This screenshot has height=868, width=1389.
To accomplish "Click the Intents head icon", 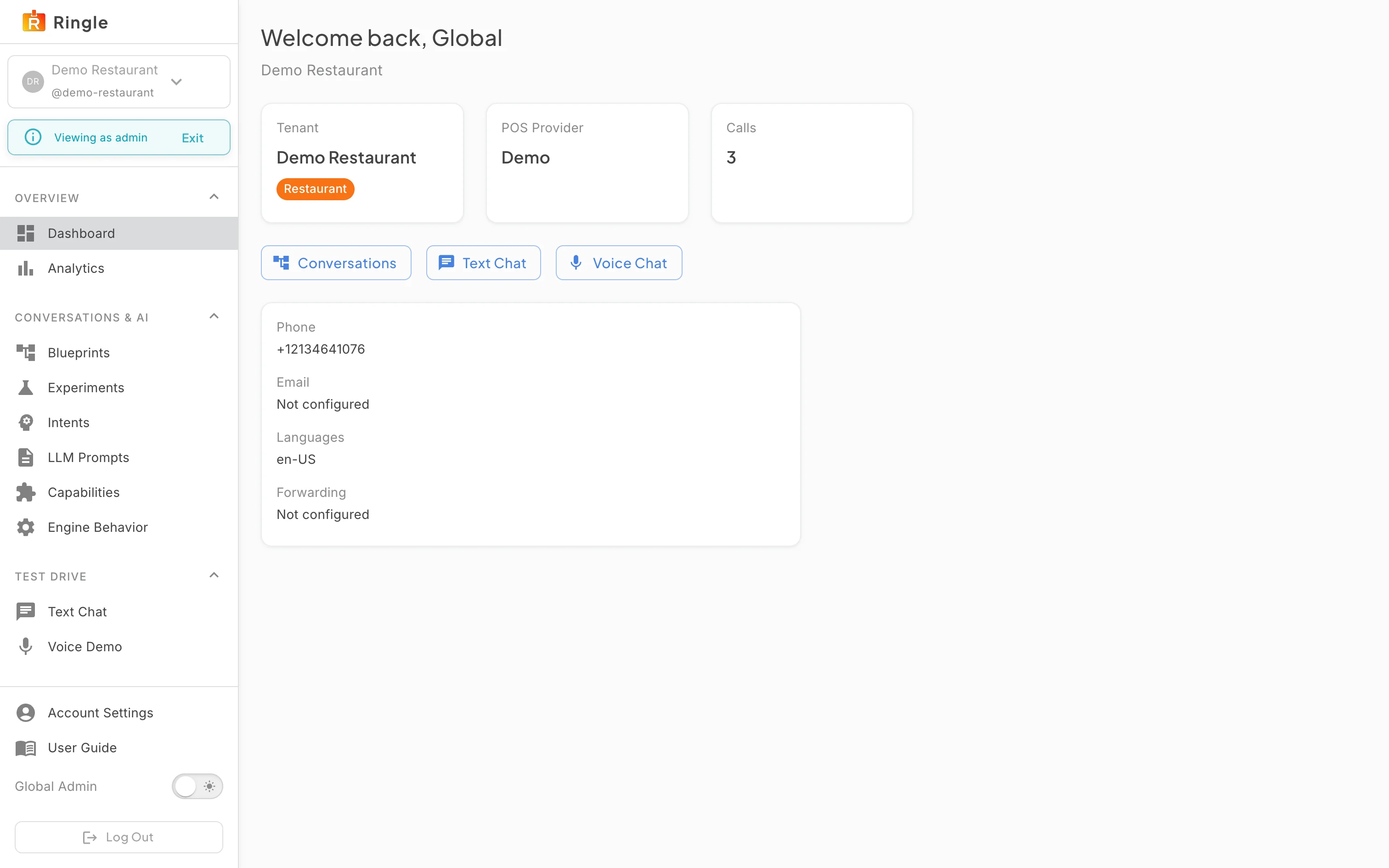I will tap(26, 423).
